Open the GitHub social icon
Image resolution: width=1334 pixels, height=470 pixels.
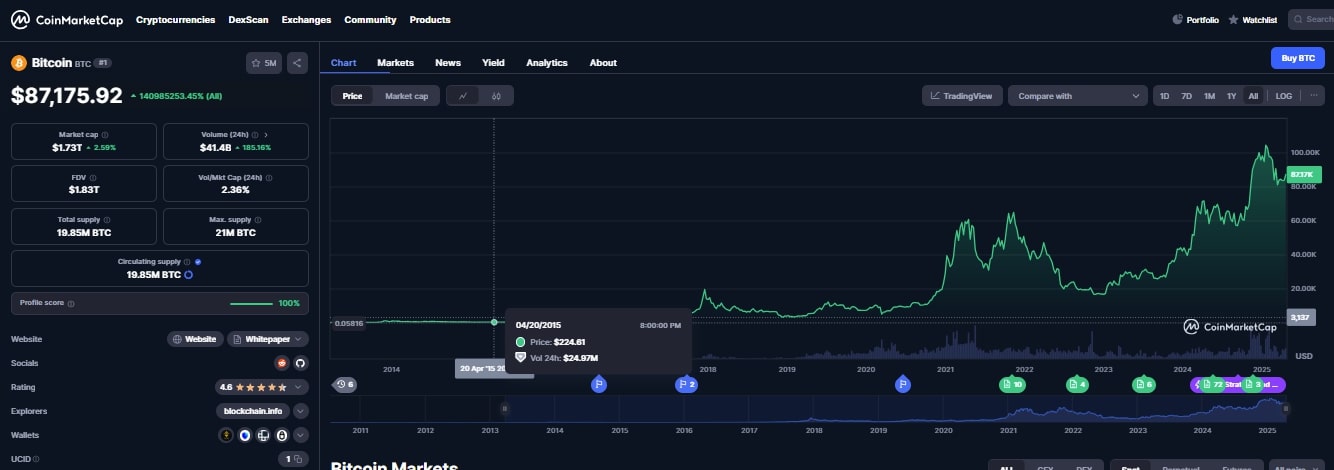(x=300, y=362)
